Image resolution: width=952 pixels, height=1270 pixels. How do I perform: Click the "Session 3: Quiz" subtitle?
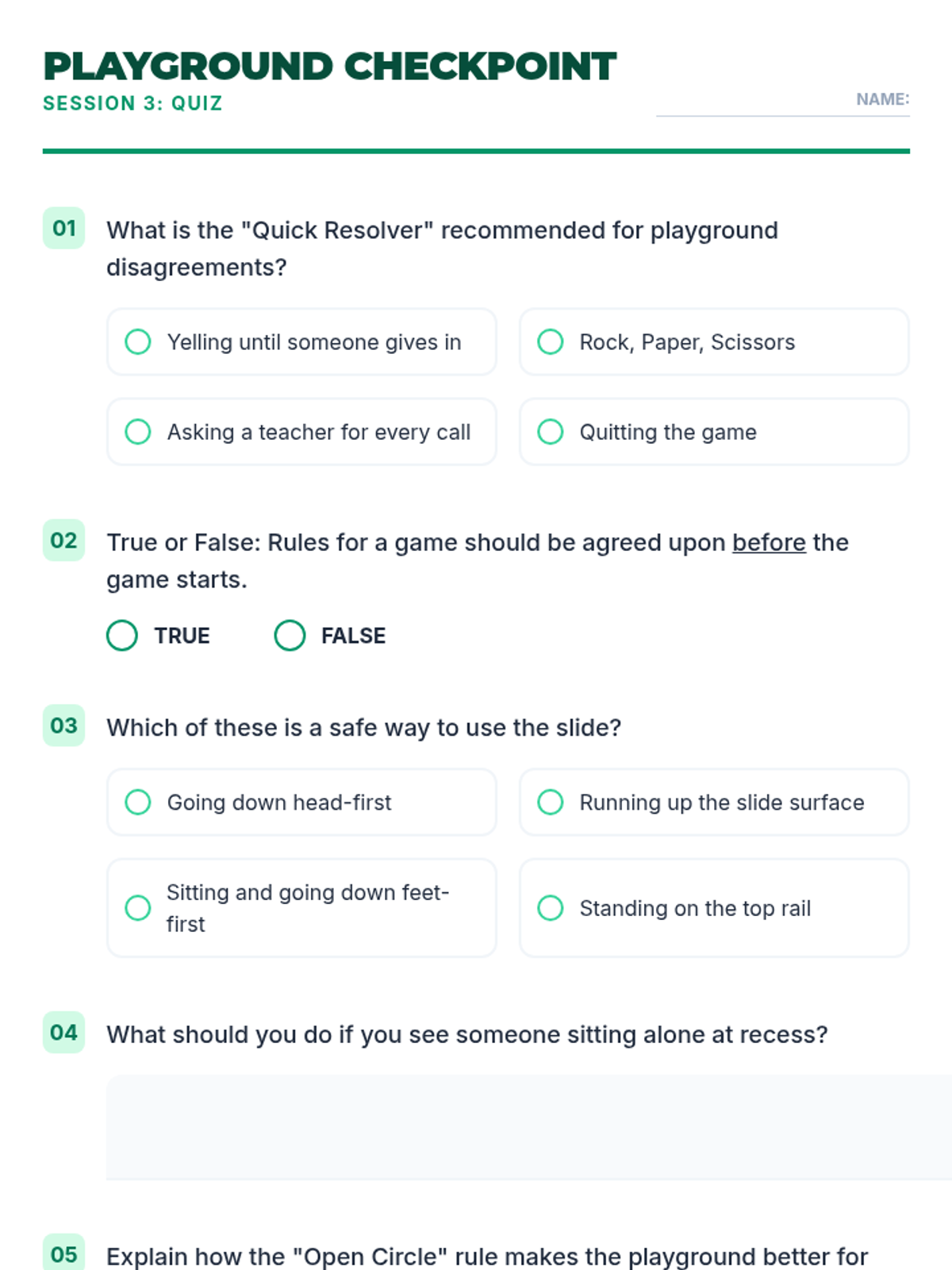(x=132, y=103)
